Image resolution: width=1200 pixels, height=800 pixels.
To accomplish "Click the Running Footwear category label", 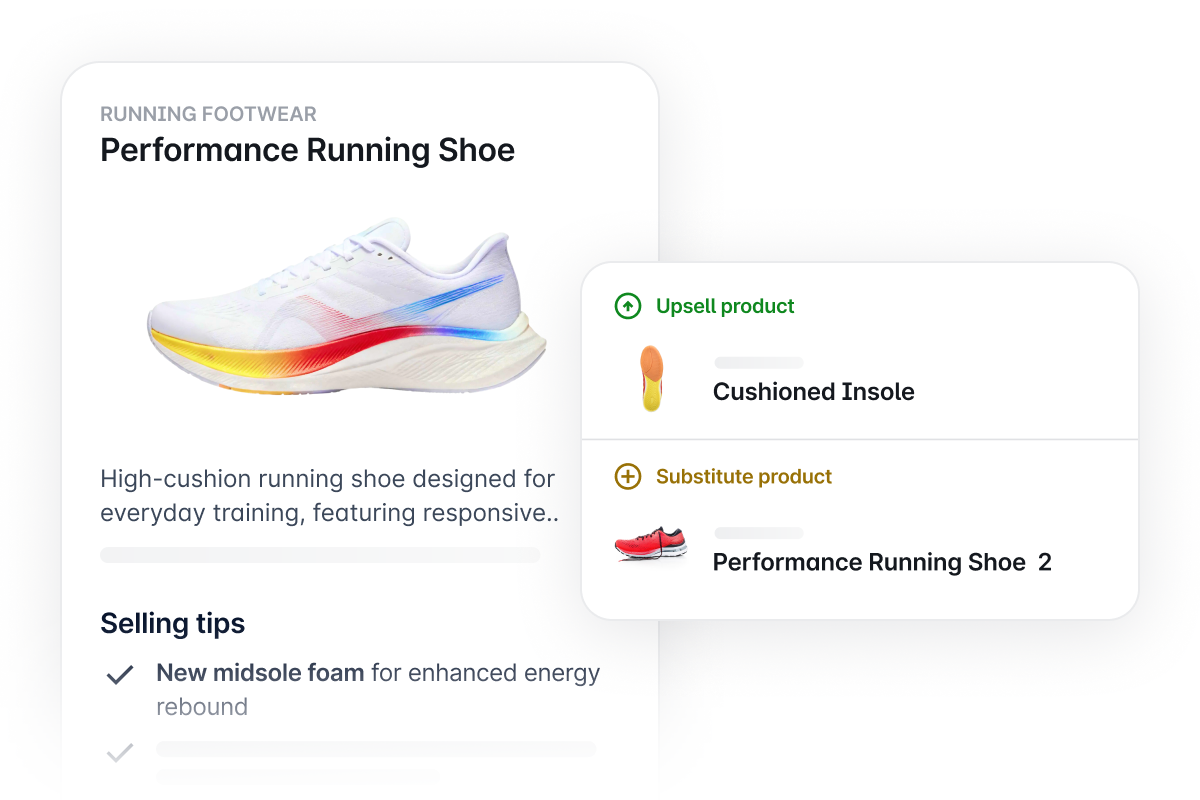I will [x=208, y=114].
